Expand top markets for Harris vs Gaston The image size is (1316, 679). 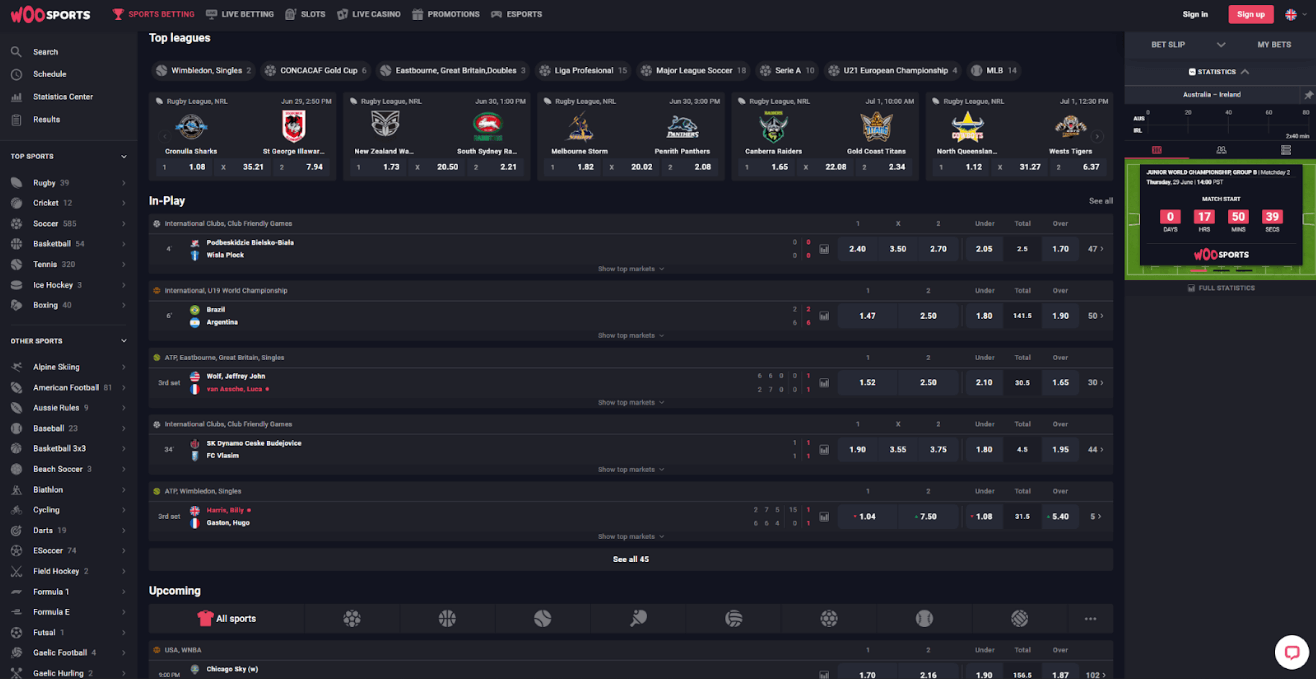pos(631,537)
